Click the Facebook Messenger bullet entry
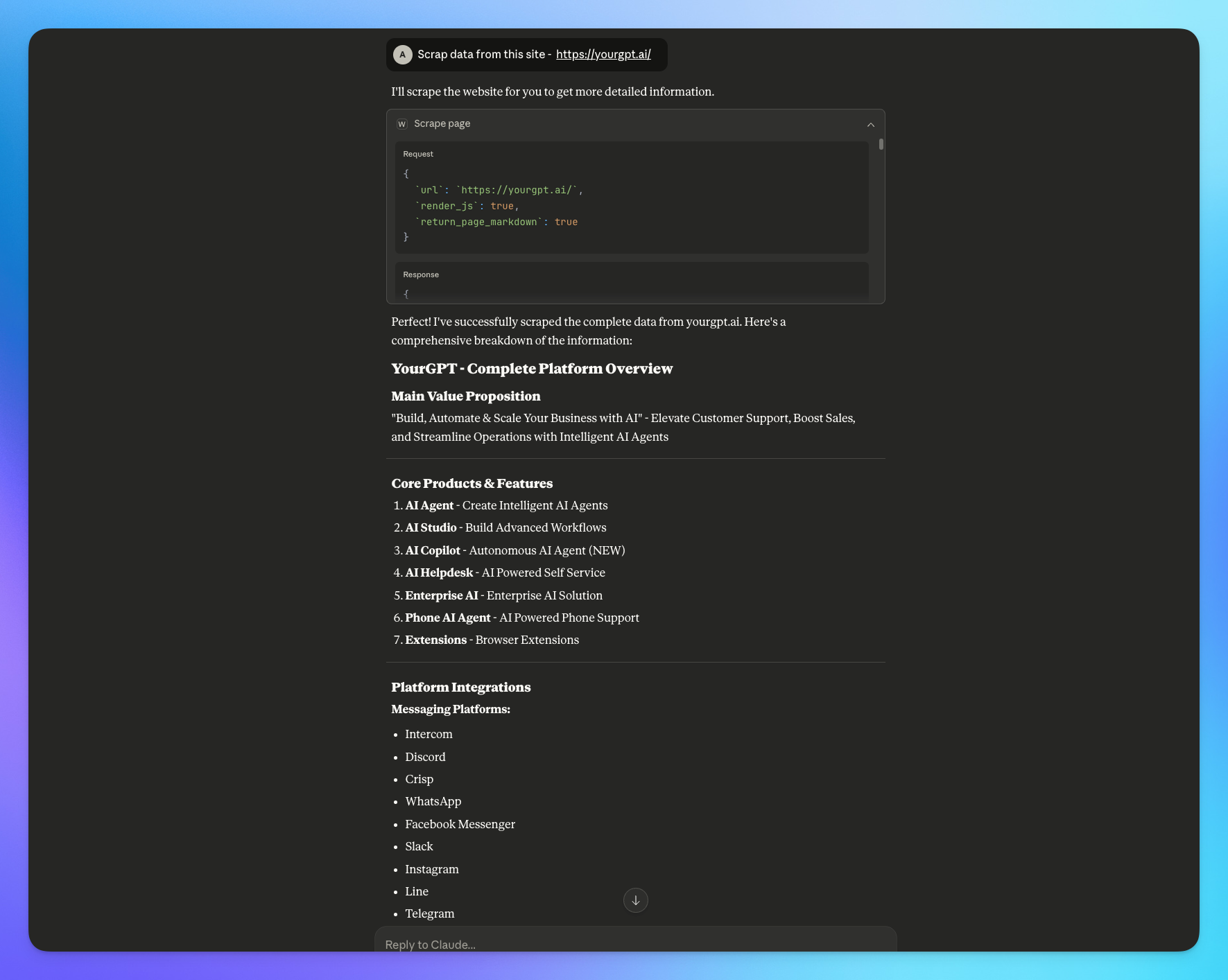This screenshot has width=1228, height=980. point(460,824)
